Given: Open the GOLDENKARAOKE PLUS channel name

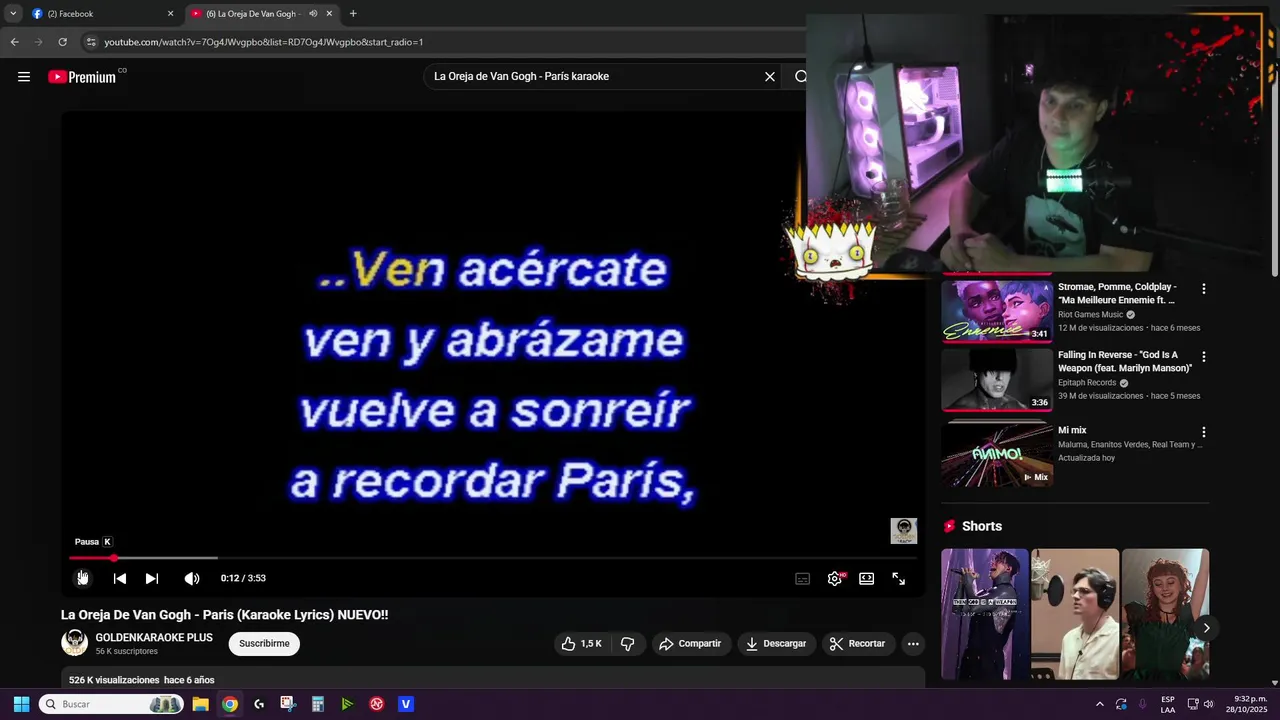Looking at the screenshot, I should coord(154,637).
